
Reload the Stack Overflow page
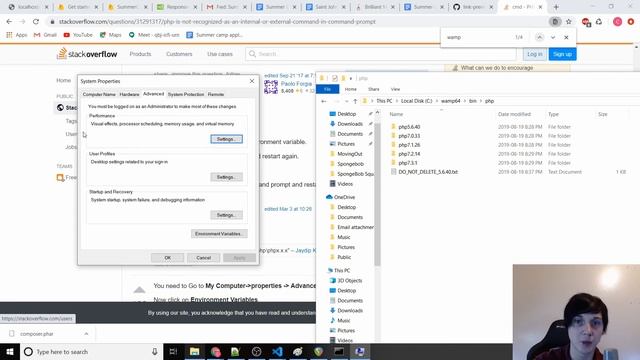pyautogui.click(x=36, y=22)
